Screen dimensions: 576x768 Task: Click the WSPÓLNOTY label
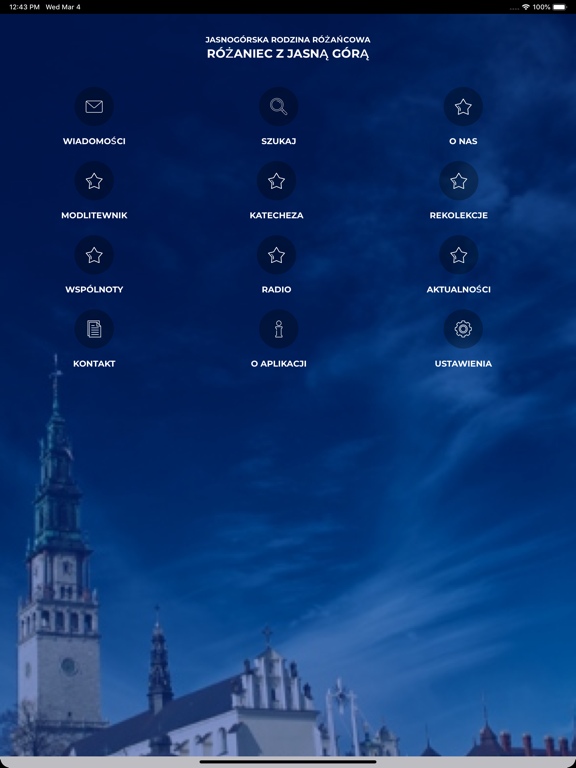tap(94, 289)
